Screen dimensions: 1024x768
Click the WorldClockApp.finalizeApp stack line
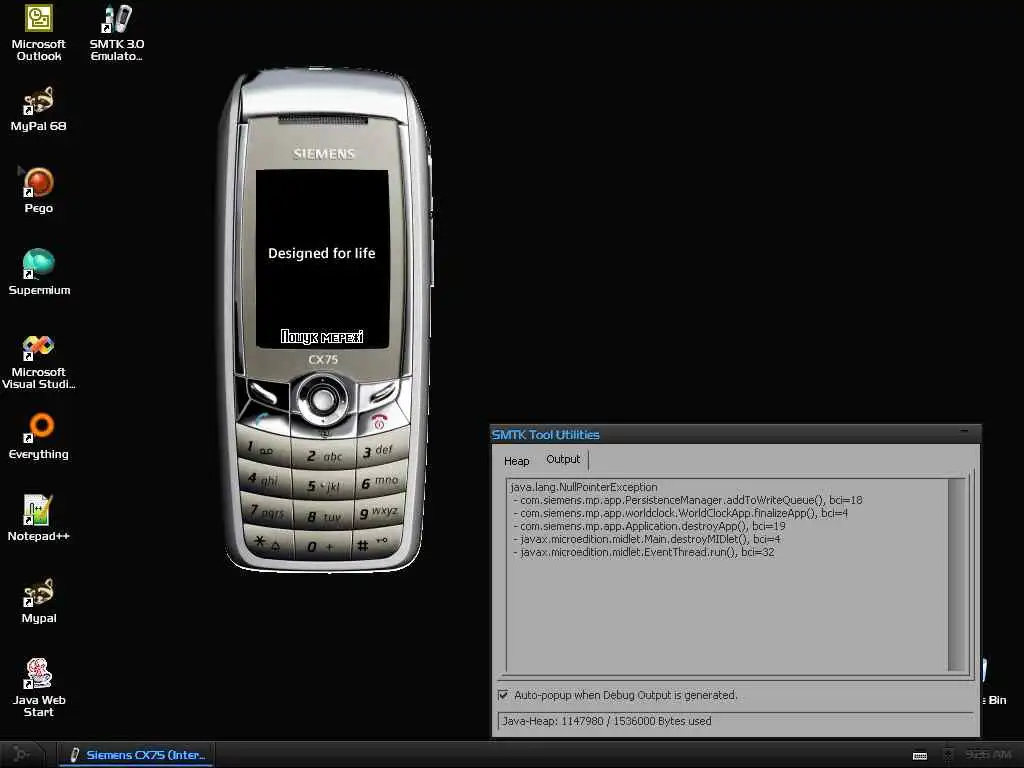(x=680, y=513)
